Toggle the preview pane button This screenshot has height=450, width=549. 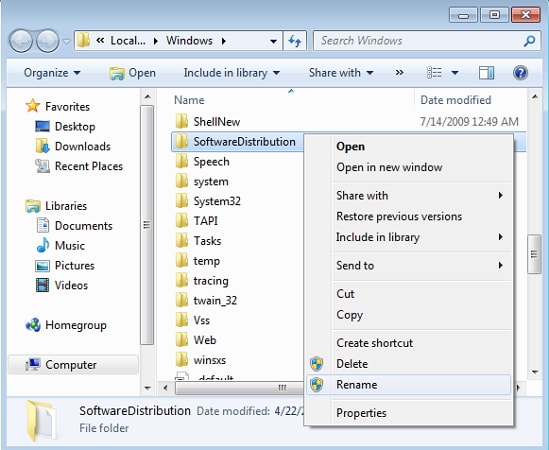click(486, 73)
